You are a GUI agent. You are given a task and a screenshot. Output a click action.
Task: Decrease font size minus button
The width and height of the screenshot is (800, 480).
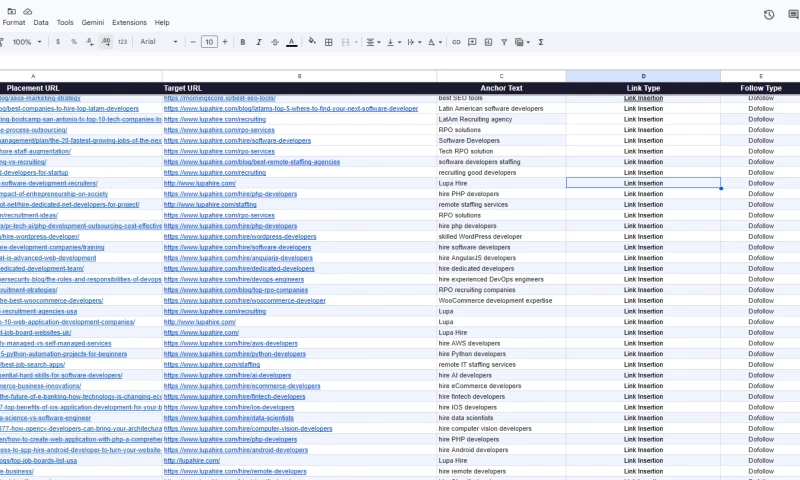193,42
